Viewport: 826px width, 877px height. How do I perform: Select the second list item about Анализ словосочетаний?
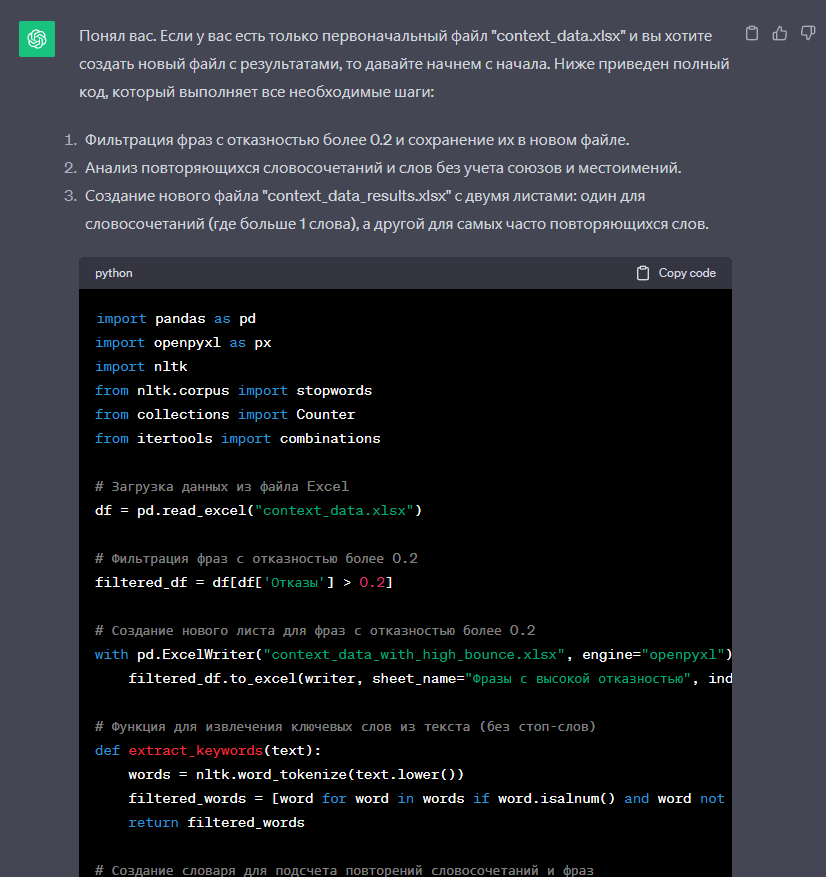(383, 168)
